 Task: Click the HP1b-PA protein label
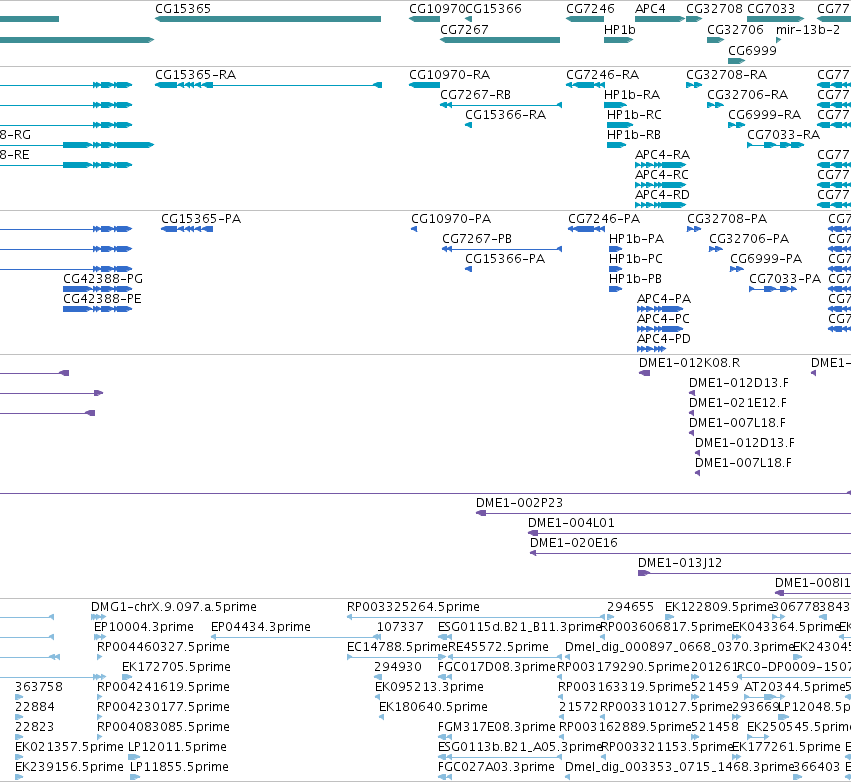(636, 239)
